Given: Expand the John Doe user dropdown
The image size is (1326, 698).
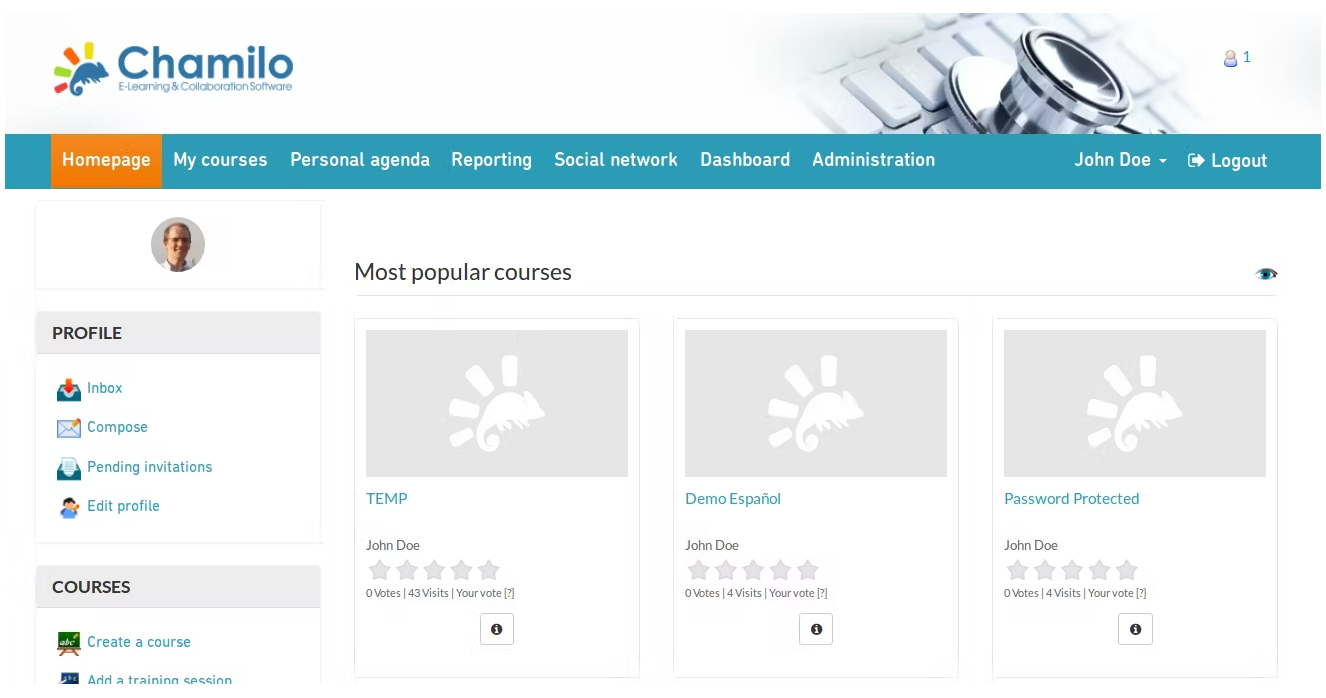Looking at the screenshot, I should point(1120,160).
